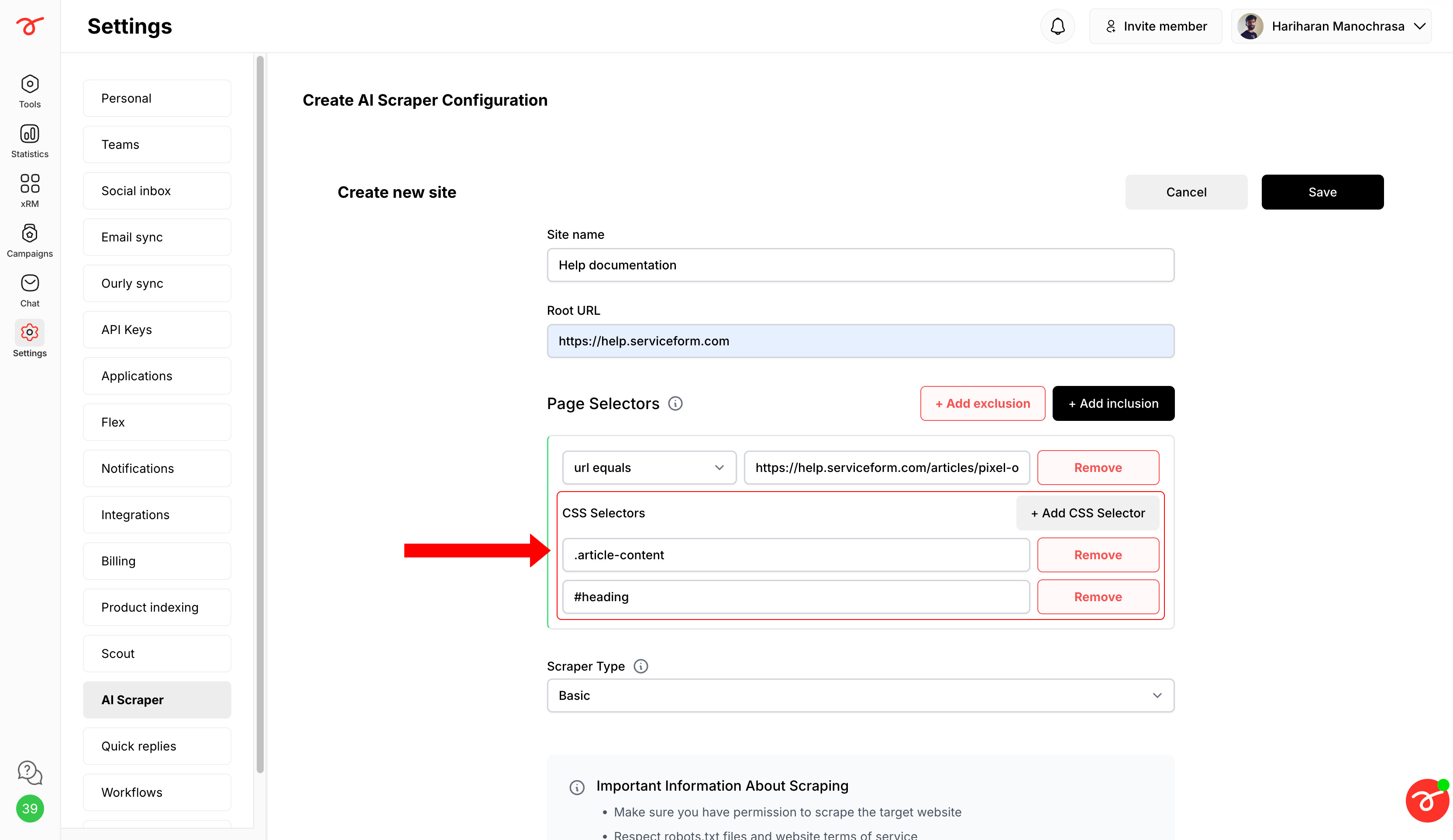
Task: Click the info icon next to Scraper Type
Action: tap(640, 666)
